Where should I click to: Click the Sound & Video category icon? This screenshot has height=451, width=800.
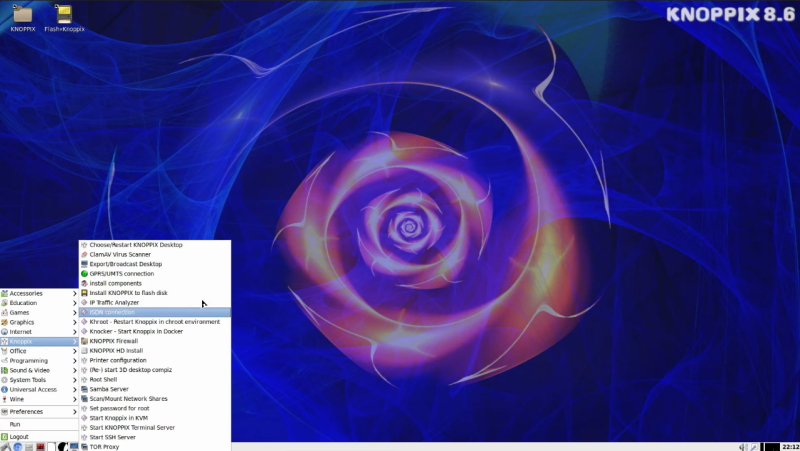point(5,370)
